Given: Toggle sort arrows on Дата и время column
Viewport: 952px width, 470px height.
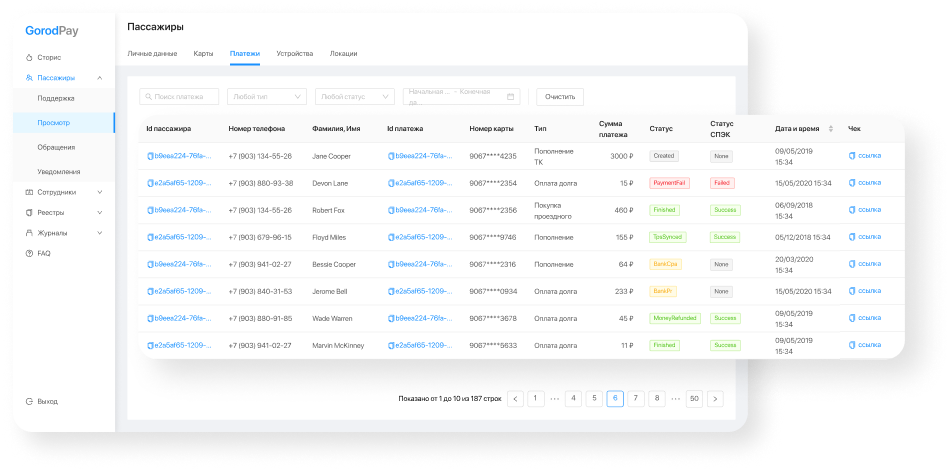Looking at the screenshot, I should click(x=831, y=129).
